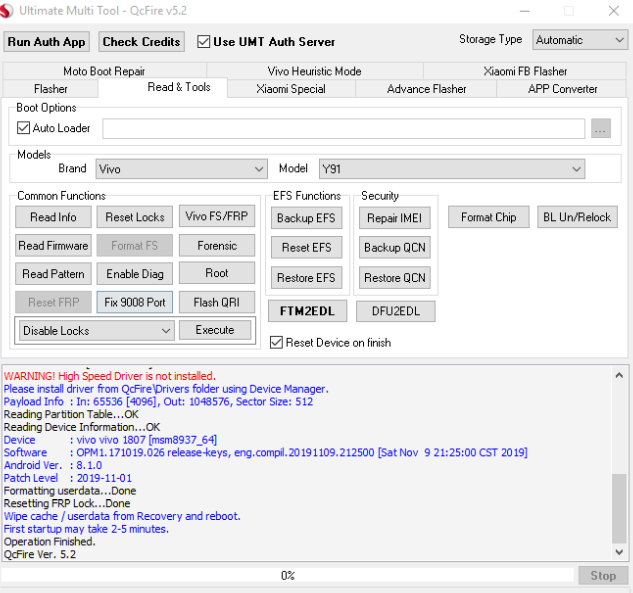Click the Reset Locks button
Viewport: 633px width, 593px height.
(135, 217)
